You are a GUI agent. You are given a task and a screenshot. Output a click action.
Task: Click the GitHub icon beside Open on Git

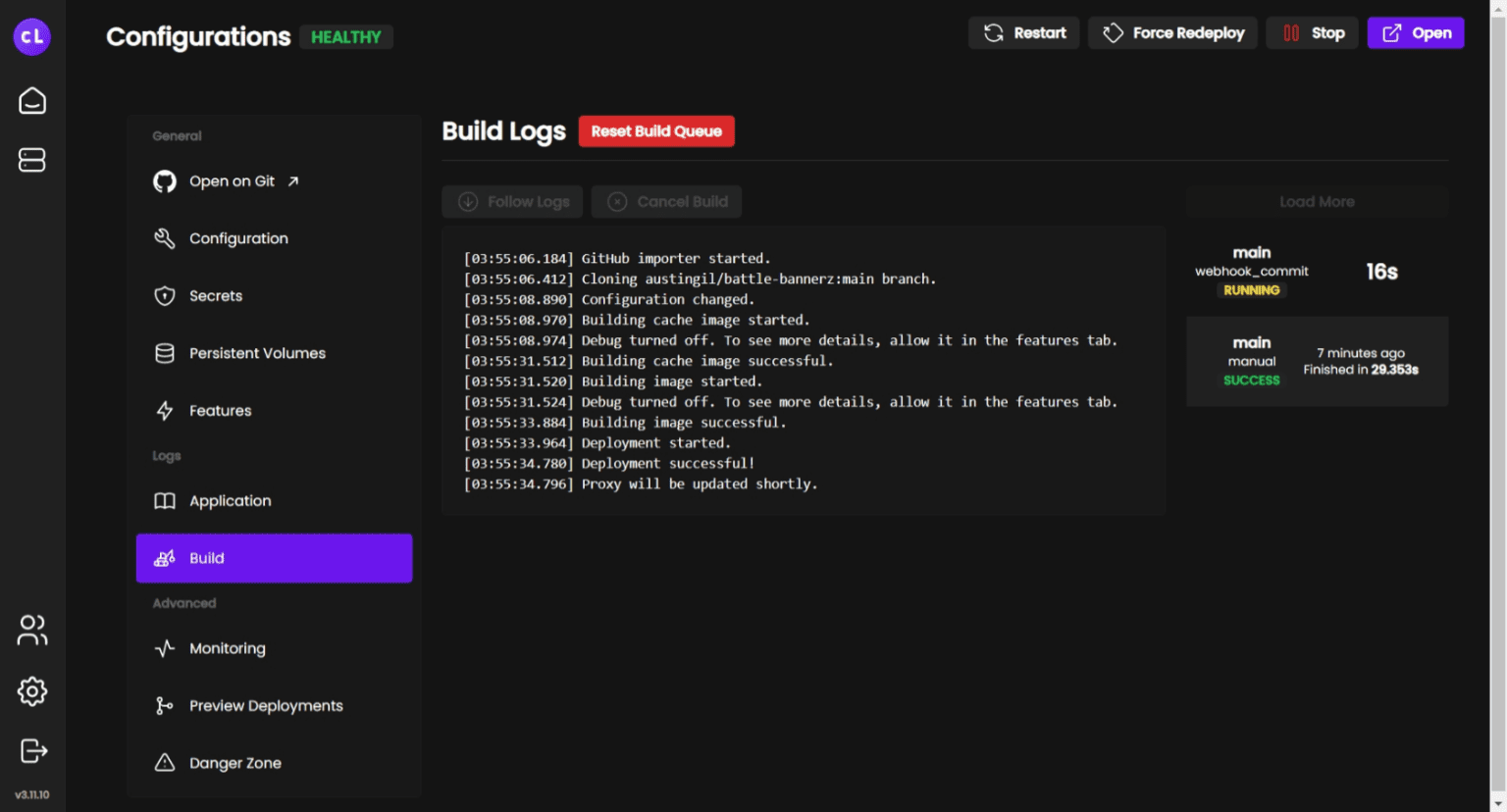[165, 180]
